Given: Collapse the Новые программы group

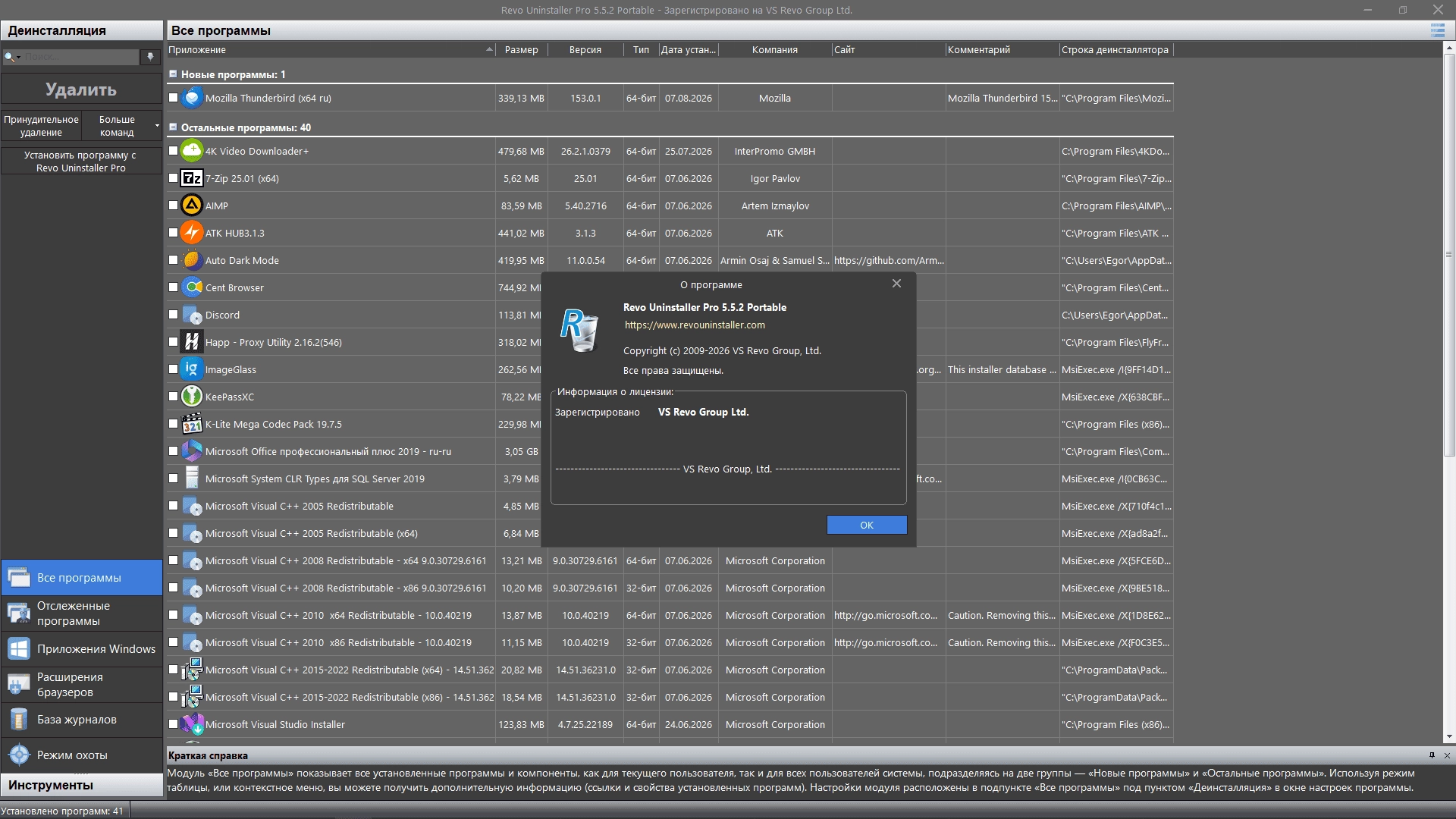Looking at the screenshot, I should [x=173, y=74].
